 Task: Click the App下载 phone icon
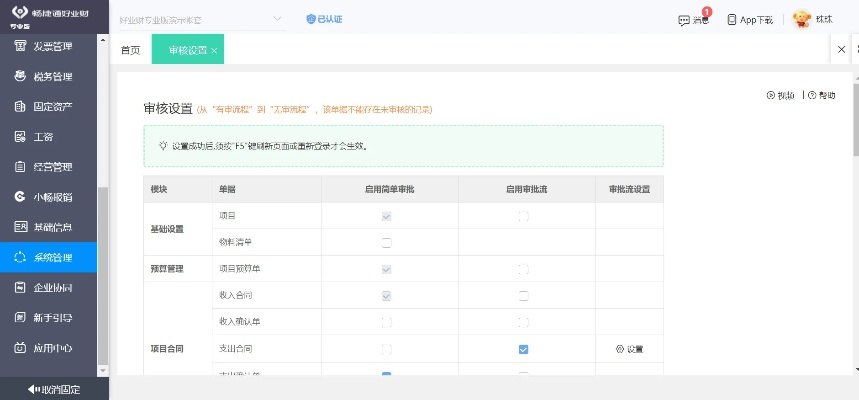point(732,20)
